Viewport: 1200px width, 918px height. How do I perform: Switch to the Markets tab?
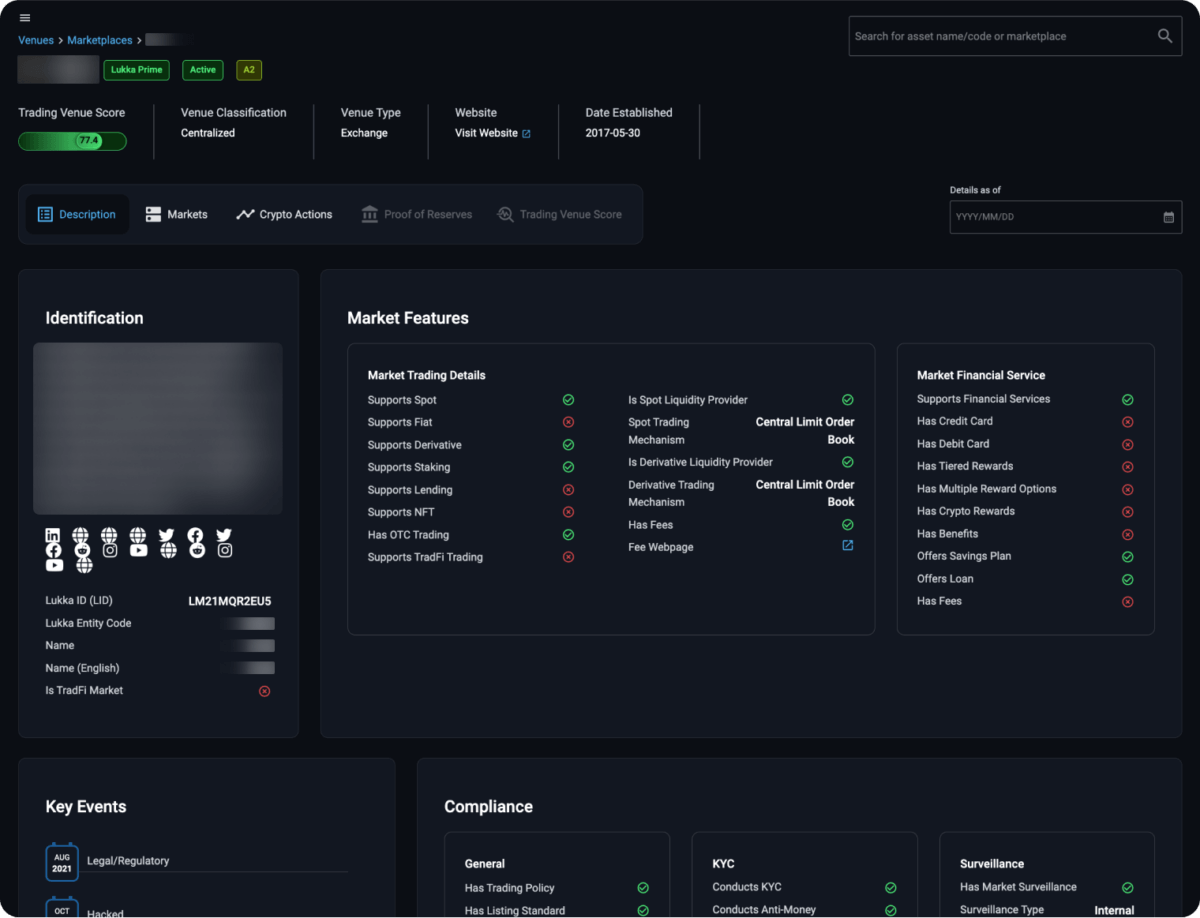(176, 213)
